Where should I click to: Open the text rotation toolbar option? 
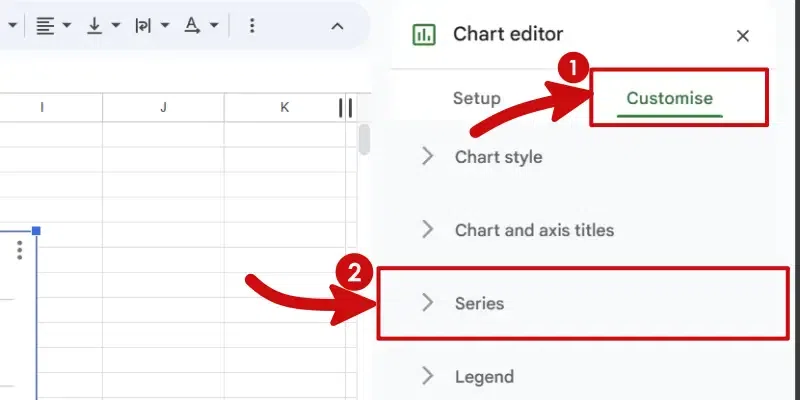point(200,25)
